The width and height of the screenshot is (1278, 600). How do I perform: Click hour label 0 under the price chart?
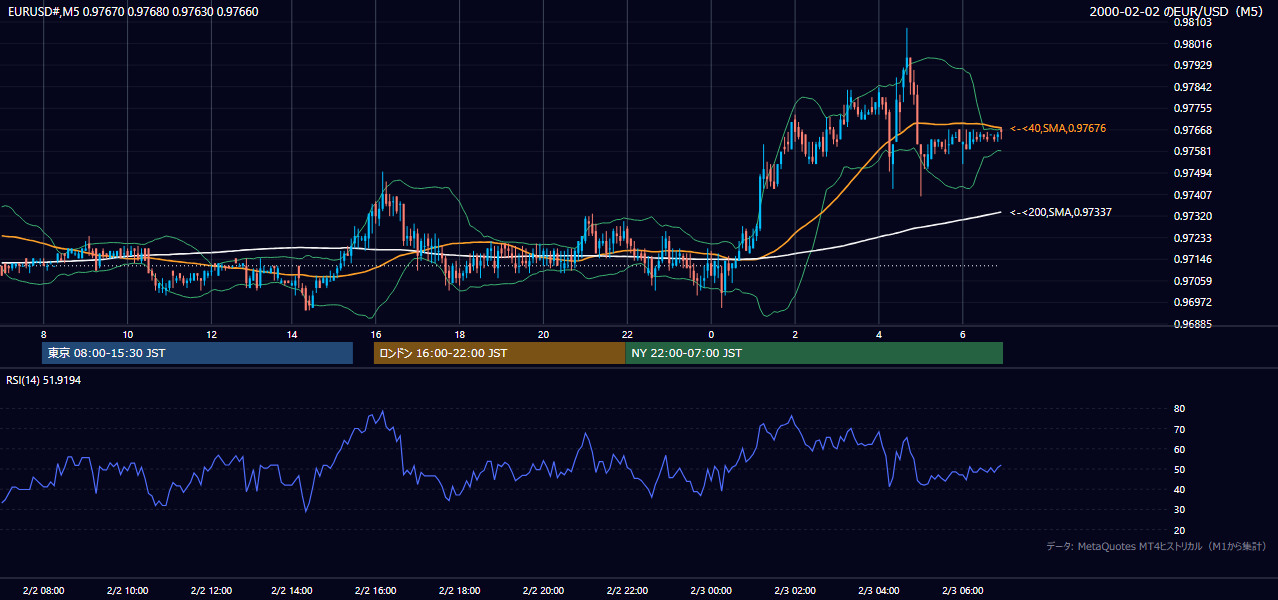coord(712,334)
